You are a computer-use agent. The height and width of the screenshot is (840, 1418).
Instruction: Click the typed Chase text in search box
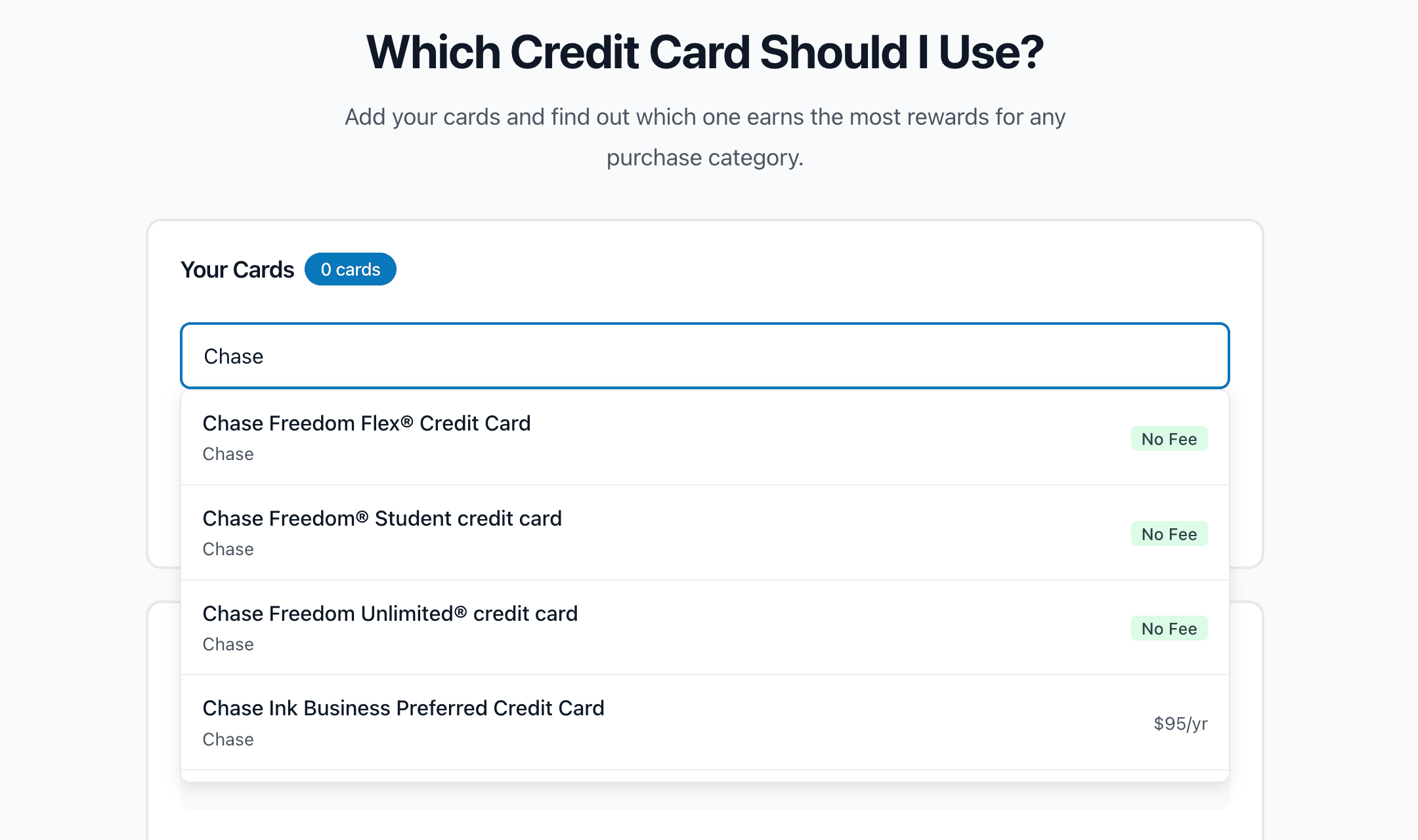233,356
